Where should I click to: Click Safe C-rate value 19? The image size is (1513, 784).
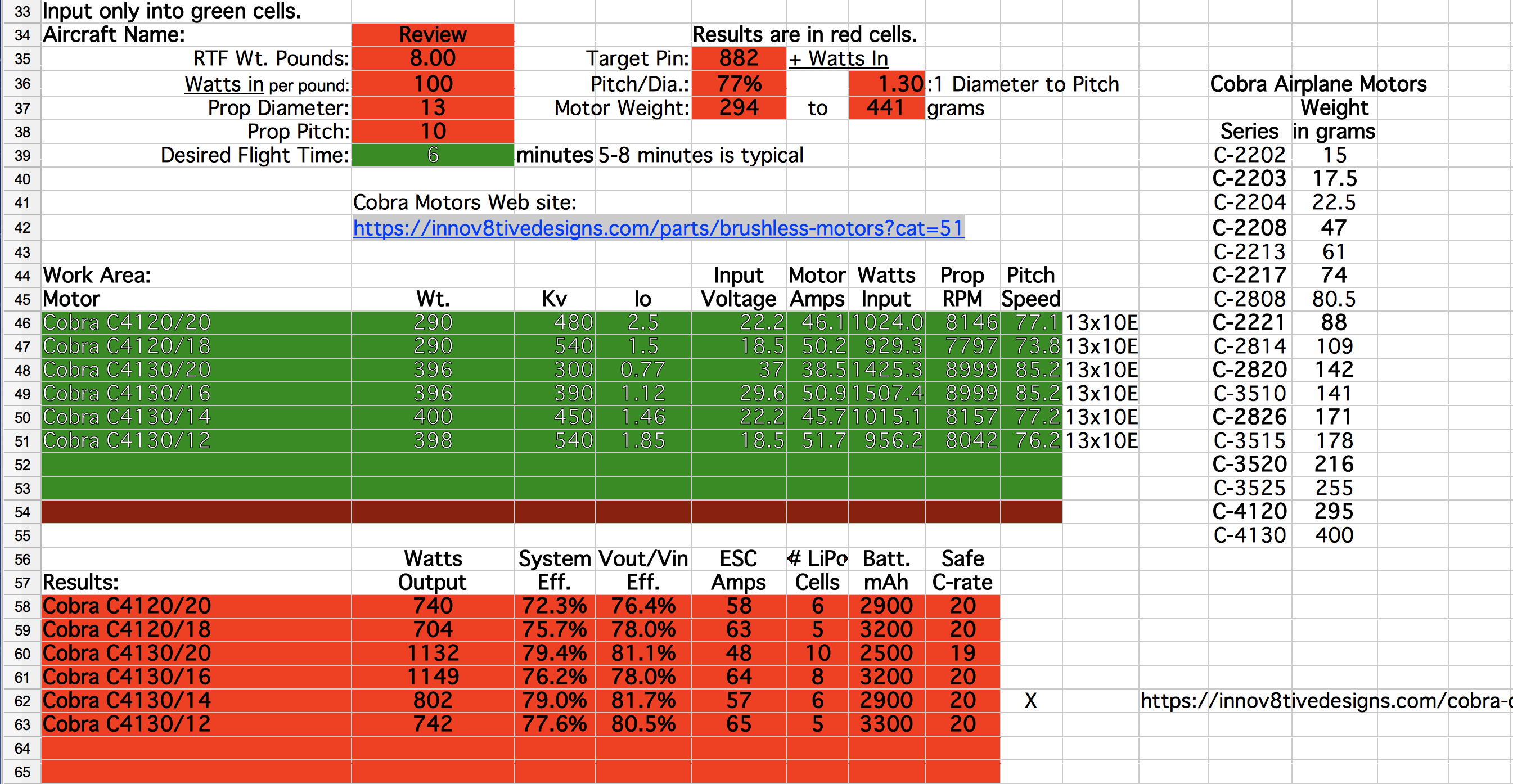tap(963, 653)
